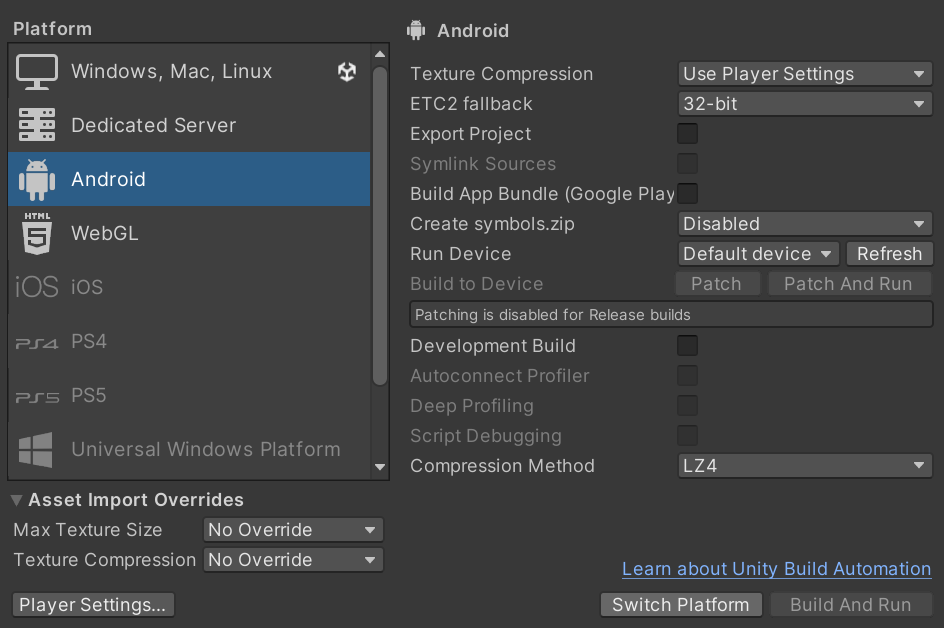Enable the Export Project checkbox
The image size is (944, 628).
coord(687,134)
